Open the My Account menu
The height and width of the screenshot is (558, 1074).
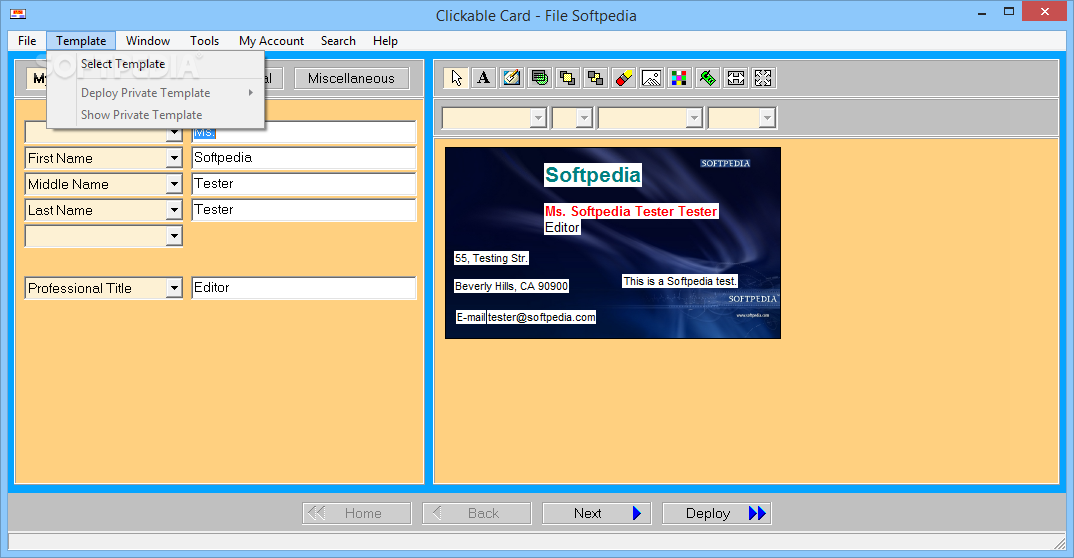(x=271, y=41)
